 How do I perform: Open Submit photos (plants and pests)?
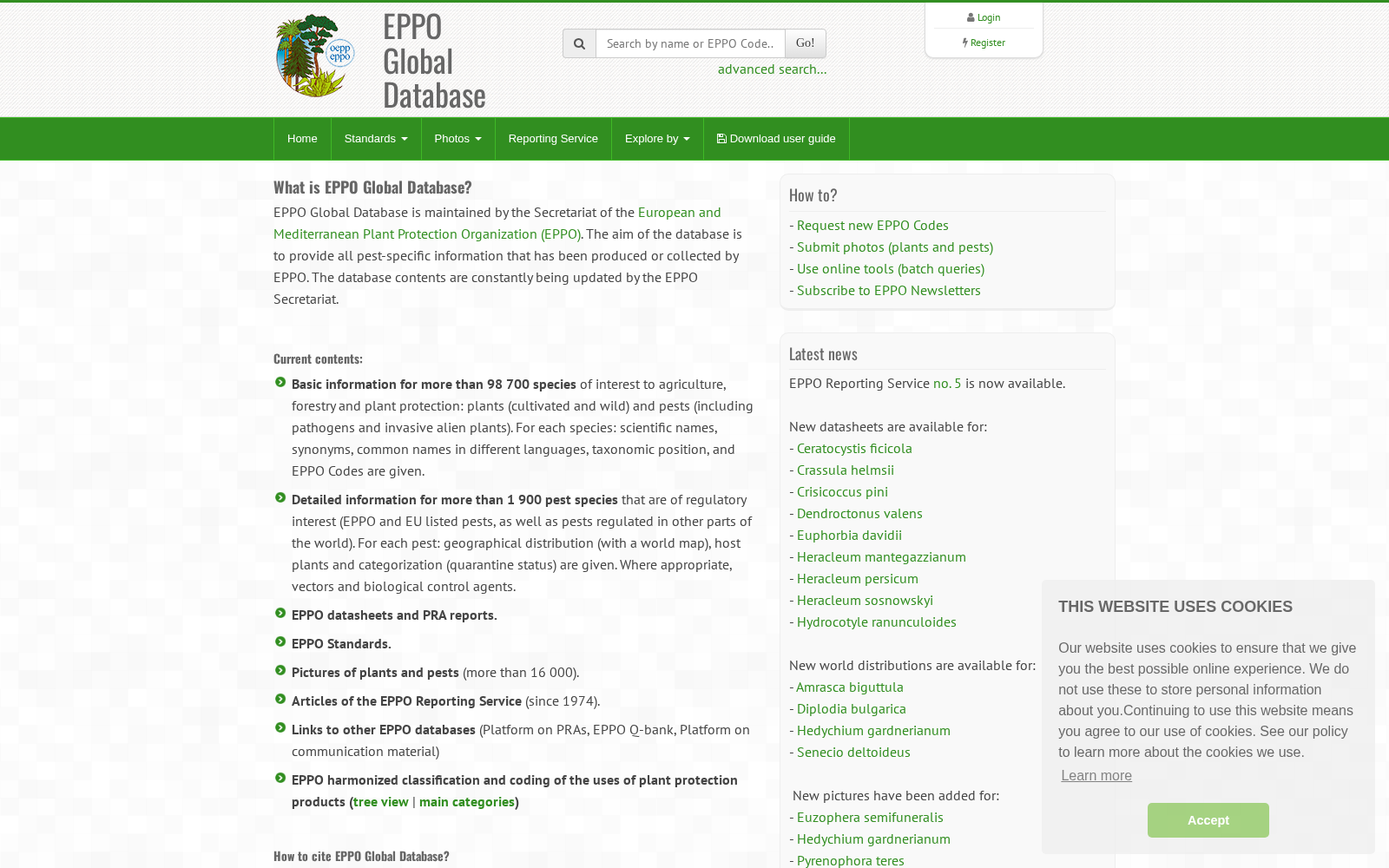click(x=895, y=247)
